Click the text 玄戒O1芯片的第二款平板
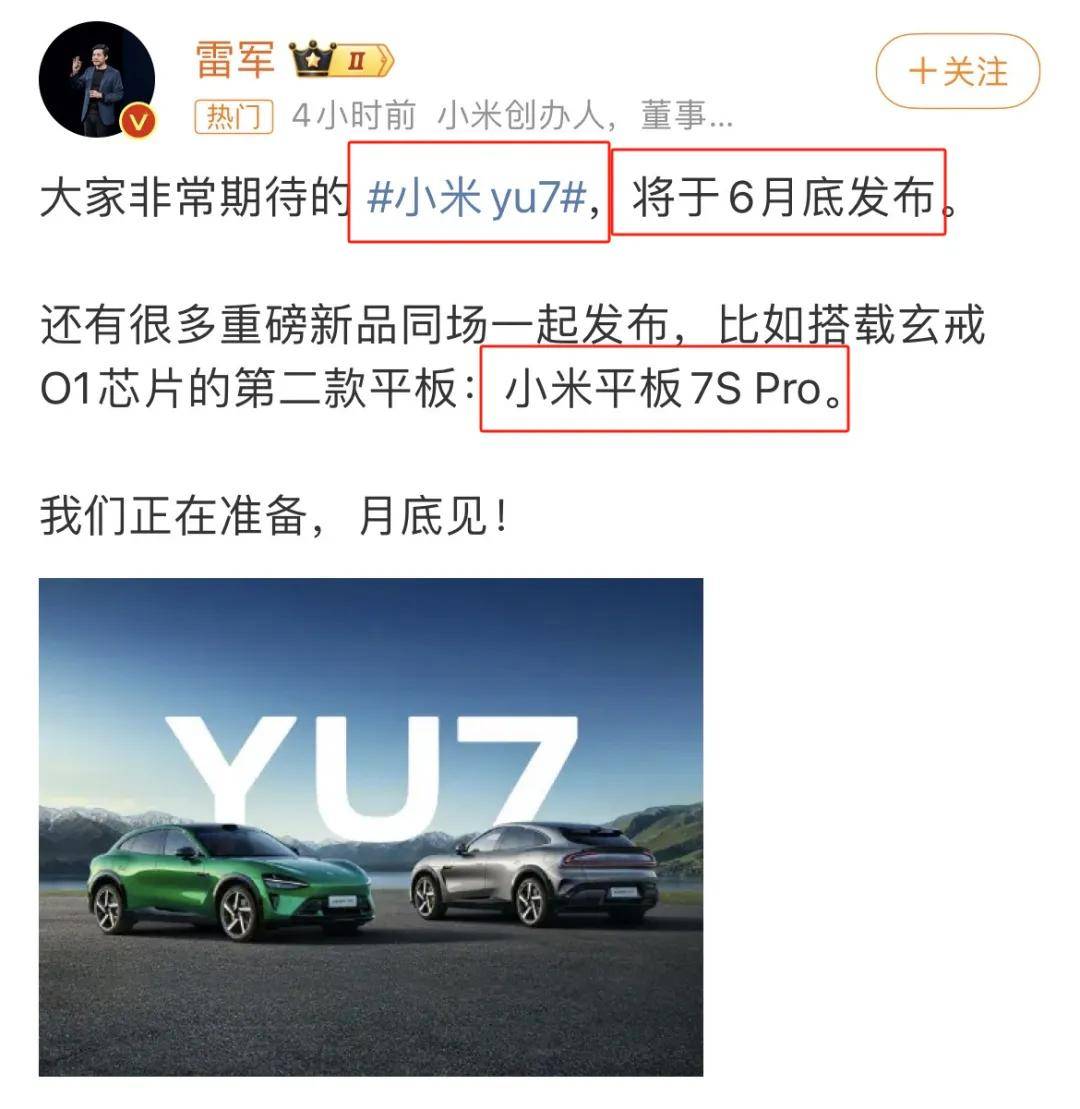This screenshot has width=1080, height=1109. pos(258,388)
